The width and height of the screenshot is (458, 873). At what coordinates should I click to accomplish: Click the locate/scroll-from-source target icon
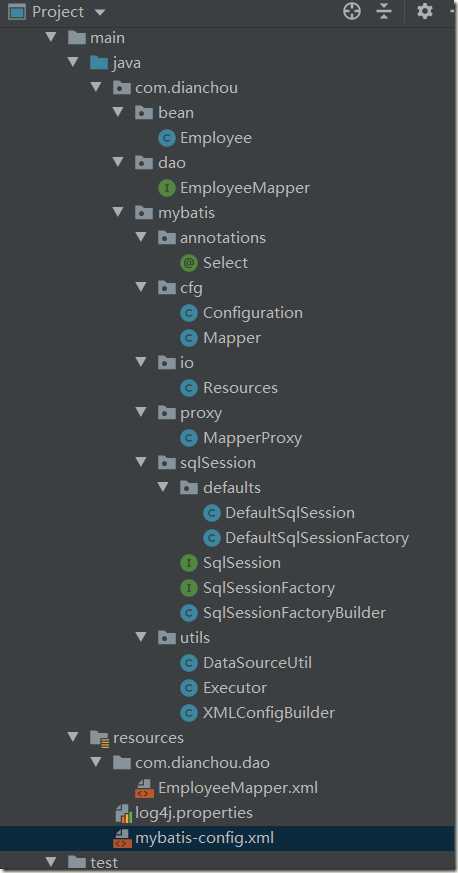[352, 11]
